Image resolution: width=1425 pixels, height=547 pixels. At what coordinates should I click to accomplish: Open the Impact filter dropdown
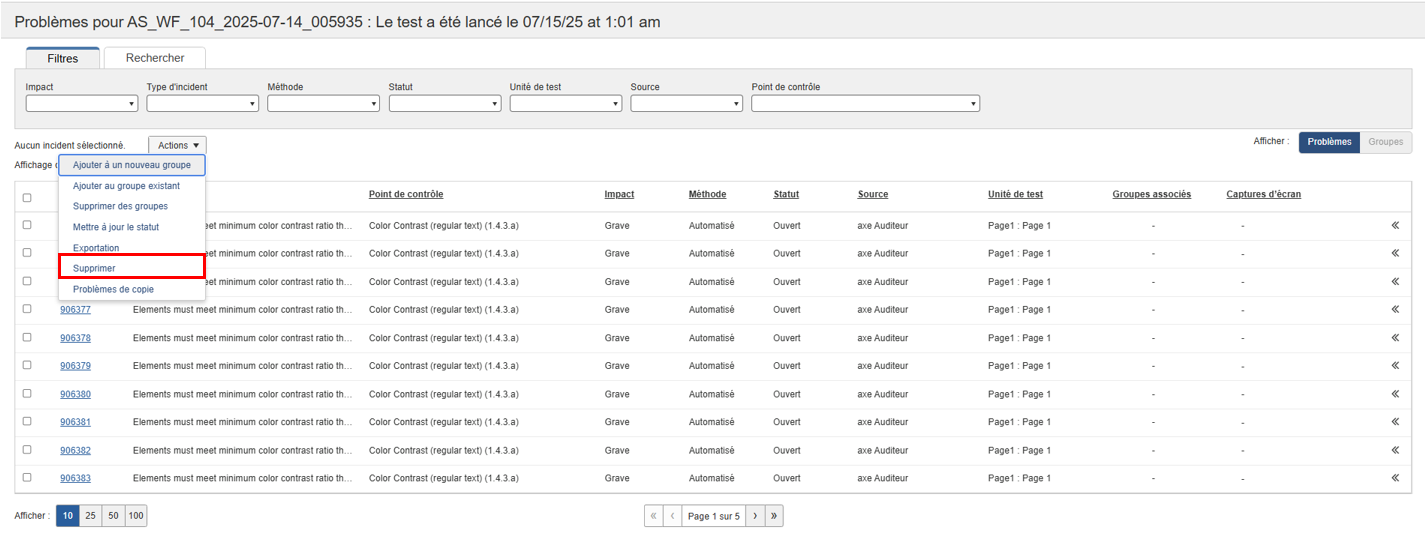pos(81,103)
